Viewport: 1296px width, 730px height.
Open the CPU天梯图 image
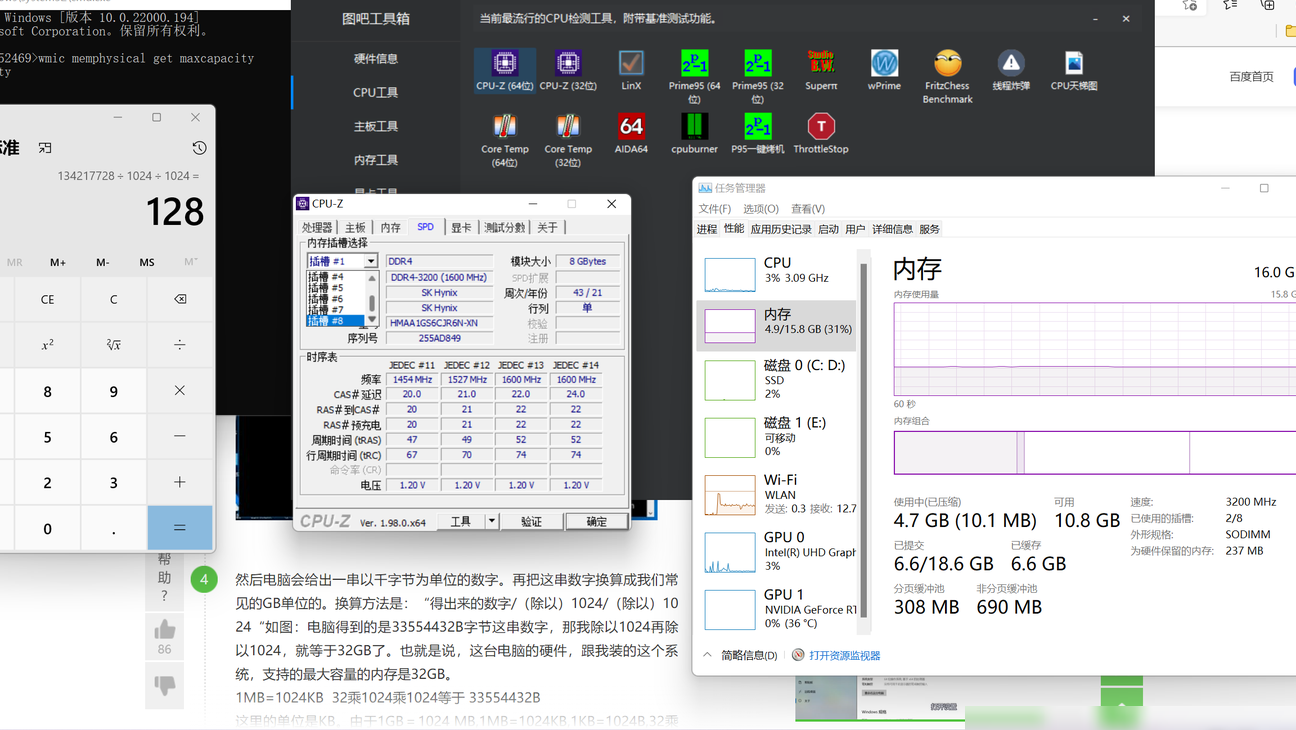[1074, 70]
